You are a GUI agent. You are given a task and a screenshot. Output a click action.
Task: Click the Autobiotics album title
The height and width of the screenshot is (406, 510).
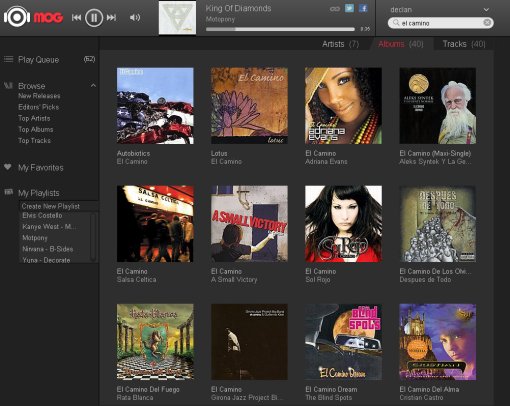tap(133, 154)
